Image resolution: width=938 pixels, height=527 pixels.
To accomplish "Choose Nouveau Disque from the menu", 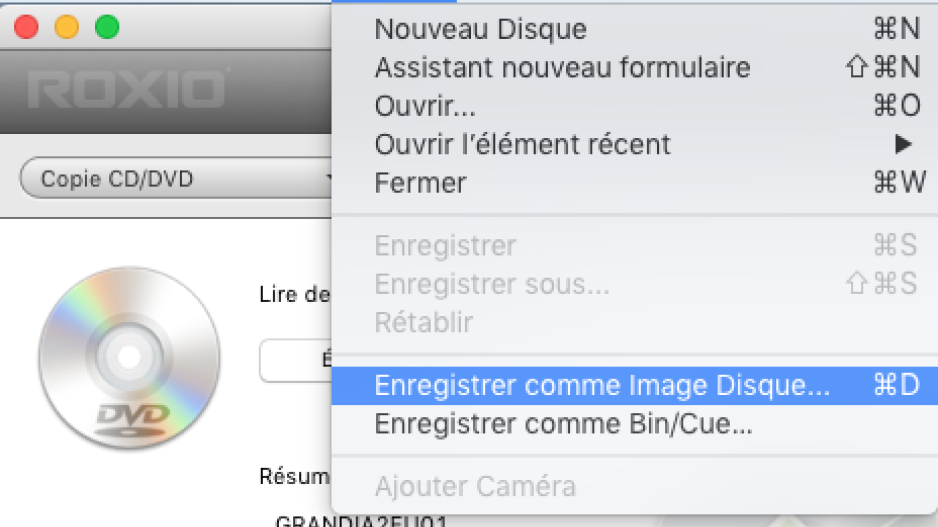I will click(635, 29).
